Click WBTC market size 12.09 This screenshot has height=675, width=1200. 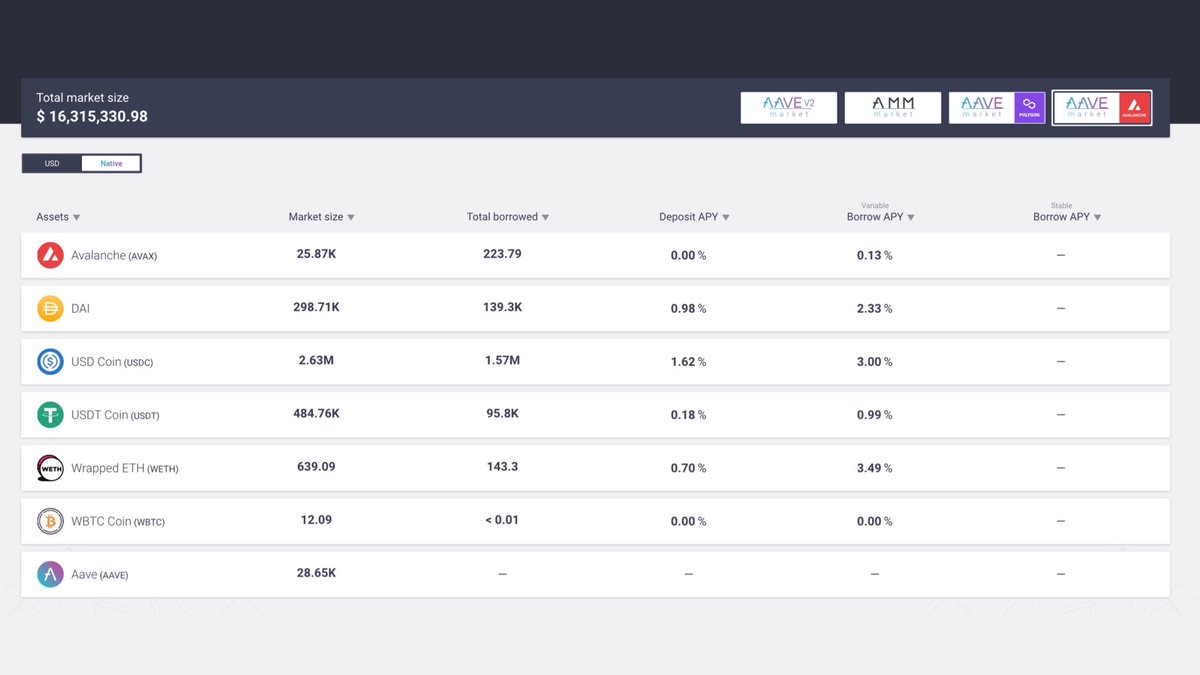tap(316, 520)
